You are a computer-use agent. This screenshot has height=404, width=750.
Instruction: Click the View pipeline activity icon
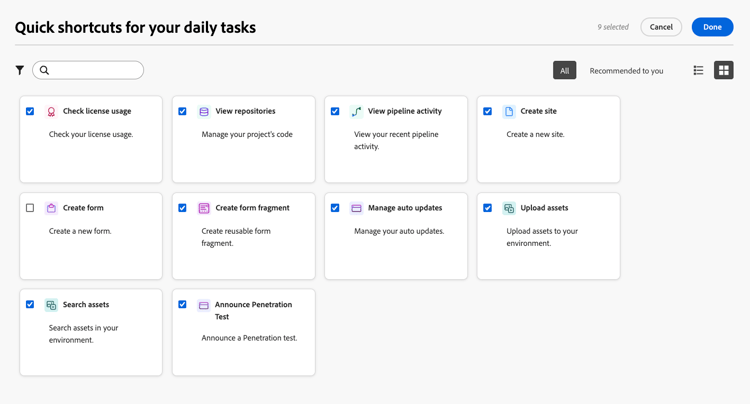coord(356,112)
